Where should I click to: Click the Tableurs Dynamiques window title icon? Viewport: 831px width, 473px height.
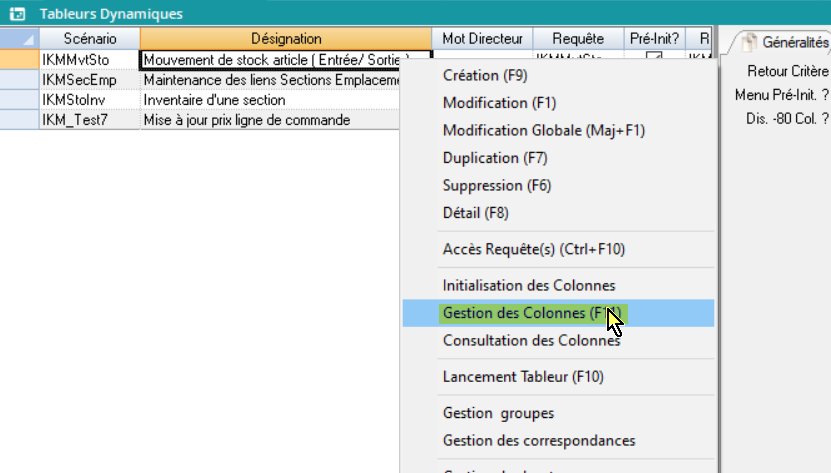point(16,13)
